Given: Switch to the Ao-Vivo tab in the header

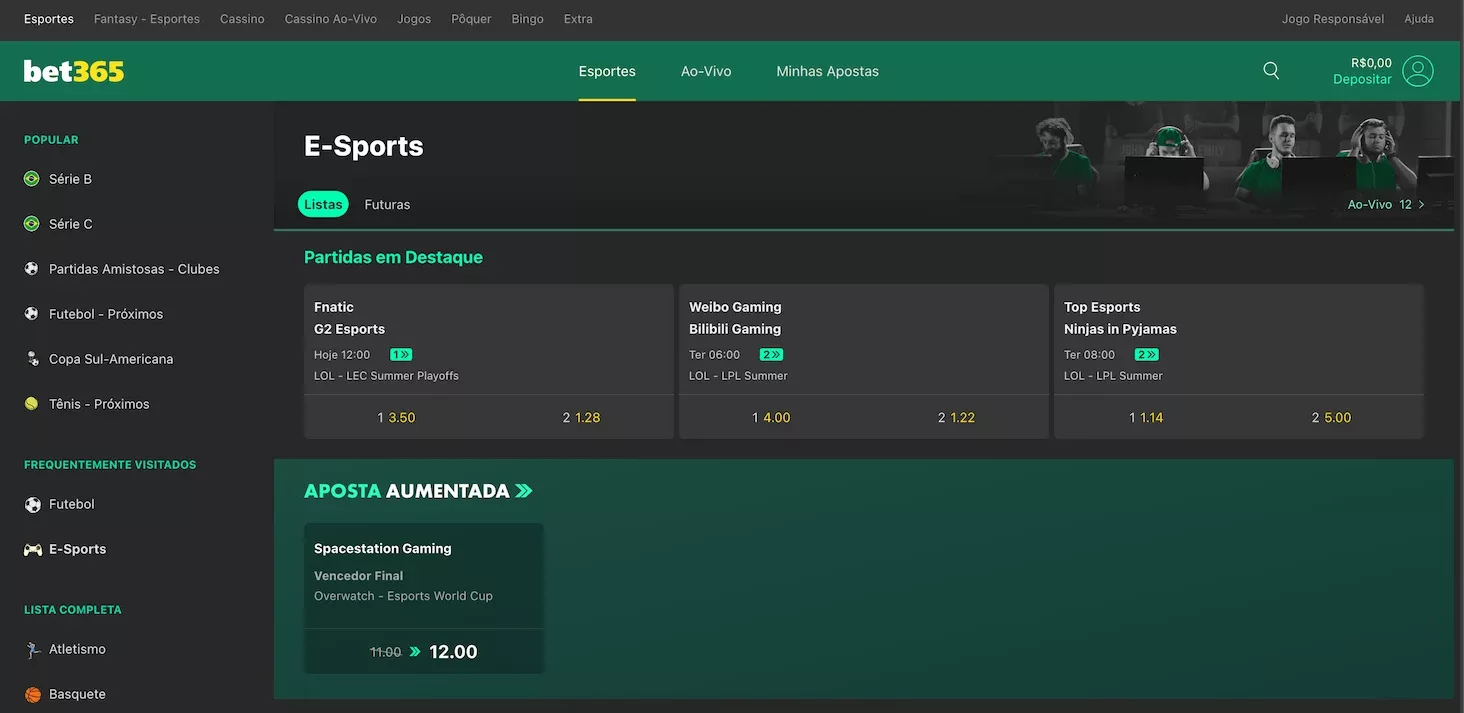Looking at the screenshot, I should coord(705,70).
